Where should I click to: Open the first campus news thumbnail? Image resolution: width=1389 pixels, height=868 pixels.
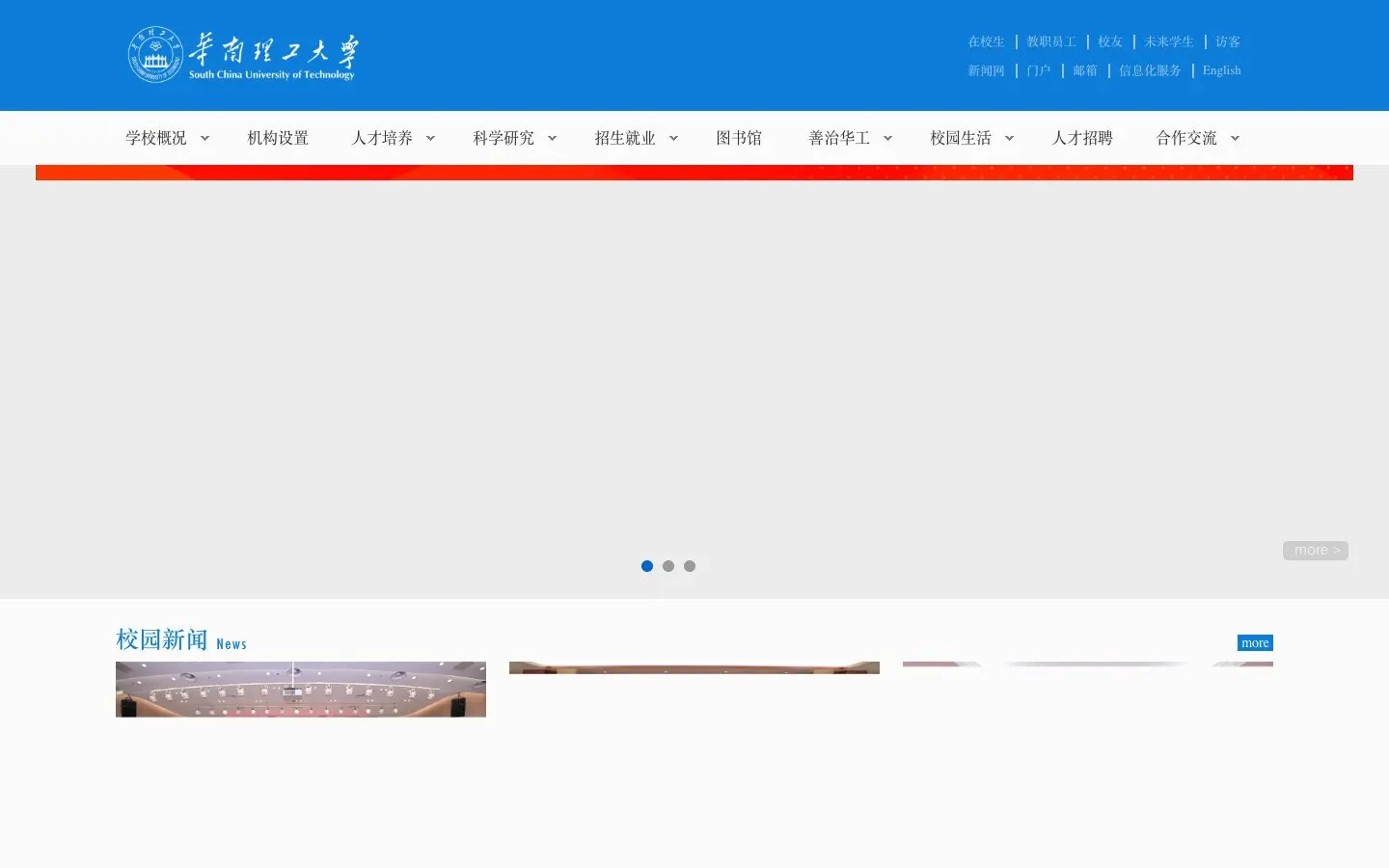tap(301, 690)
